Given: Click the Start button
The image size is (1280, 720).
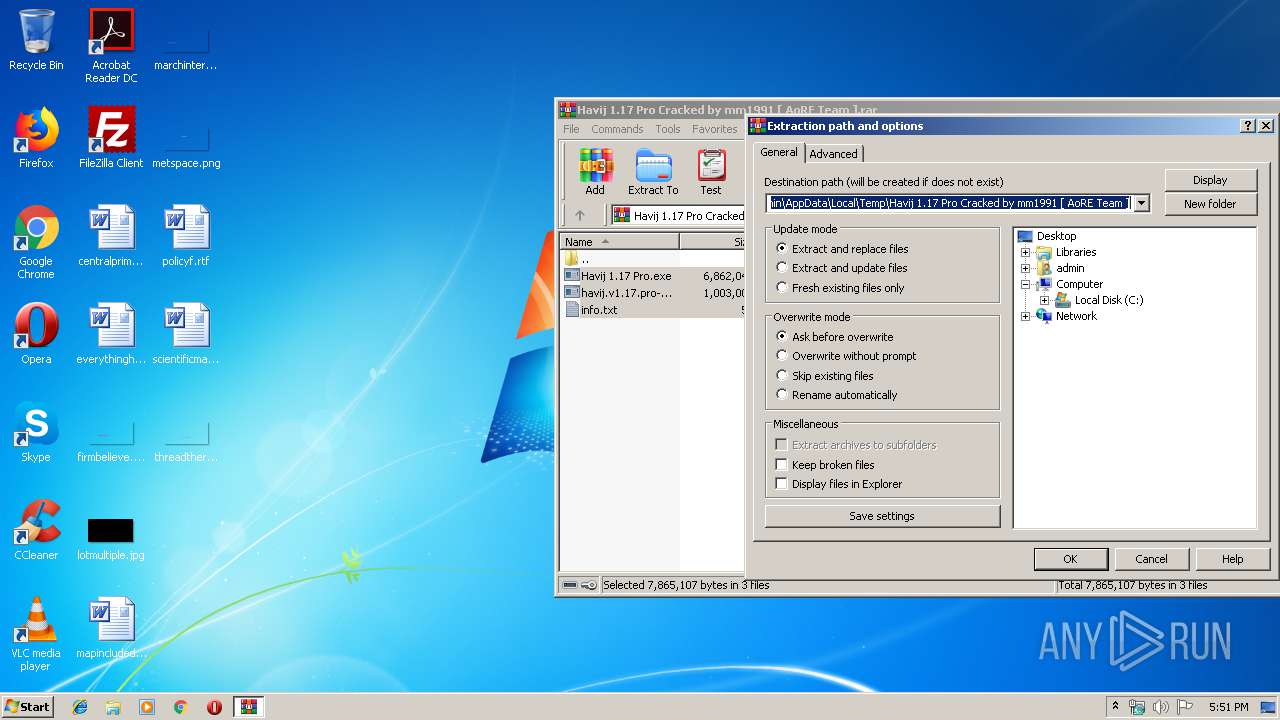Looking at the screenshot, I should (x=28, y=707).
